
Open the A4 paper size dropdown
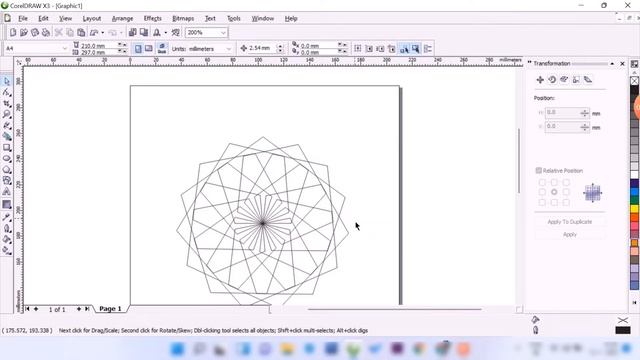click(x=64, y=49)
